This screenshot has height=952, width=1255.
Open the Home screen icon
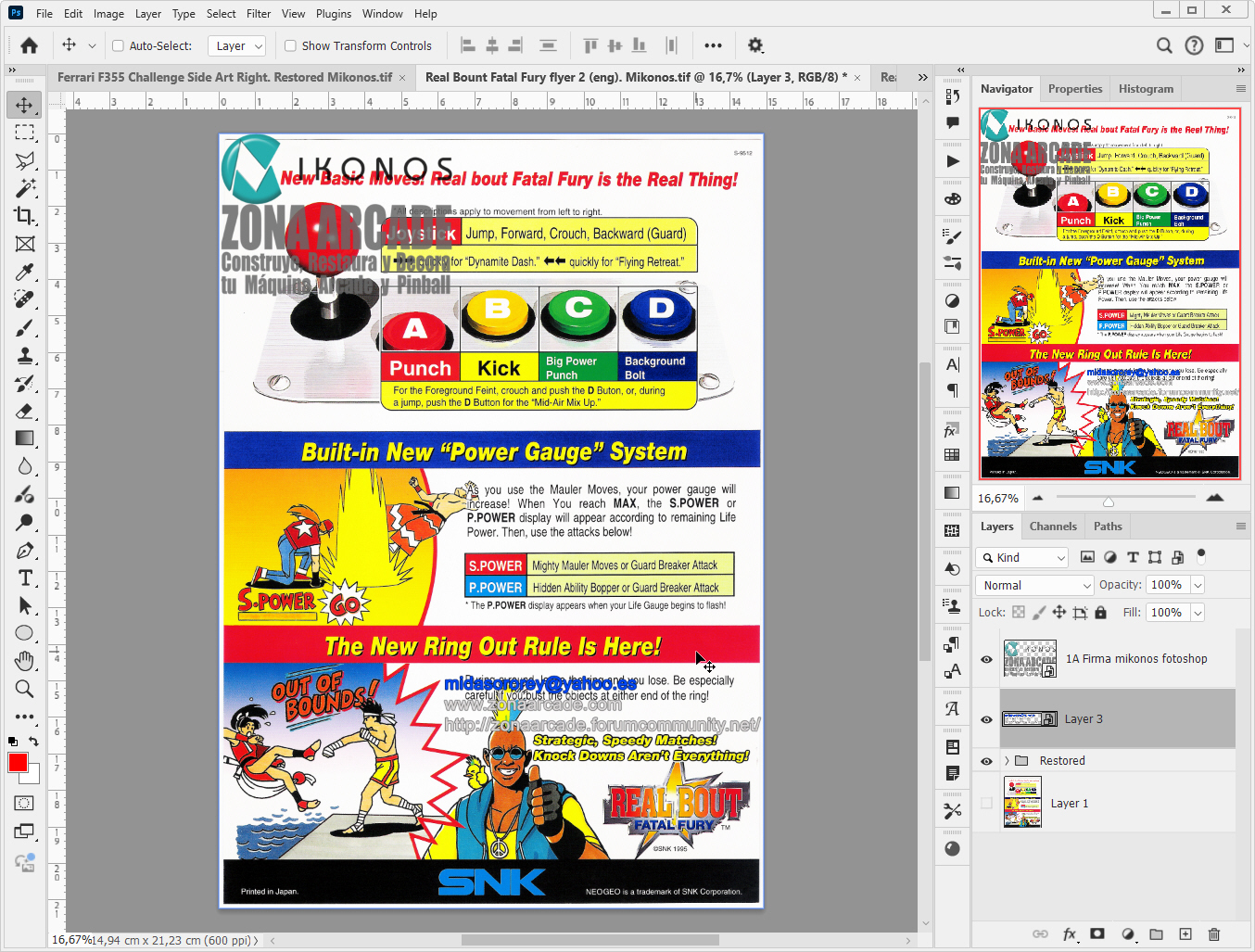(x=30, y=45)
